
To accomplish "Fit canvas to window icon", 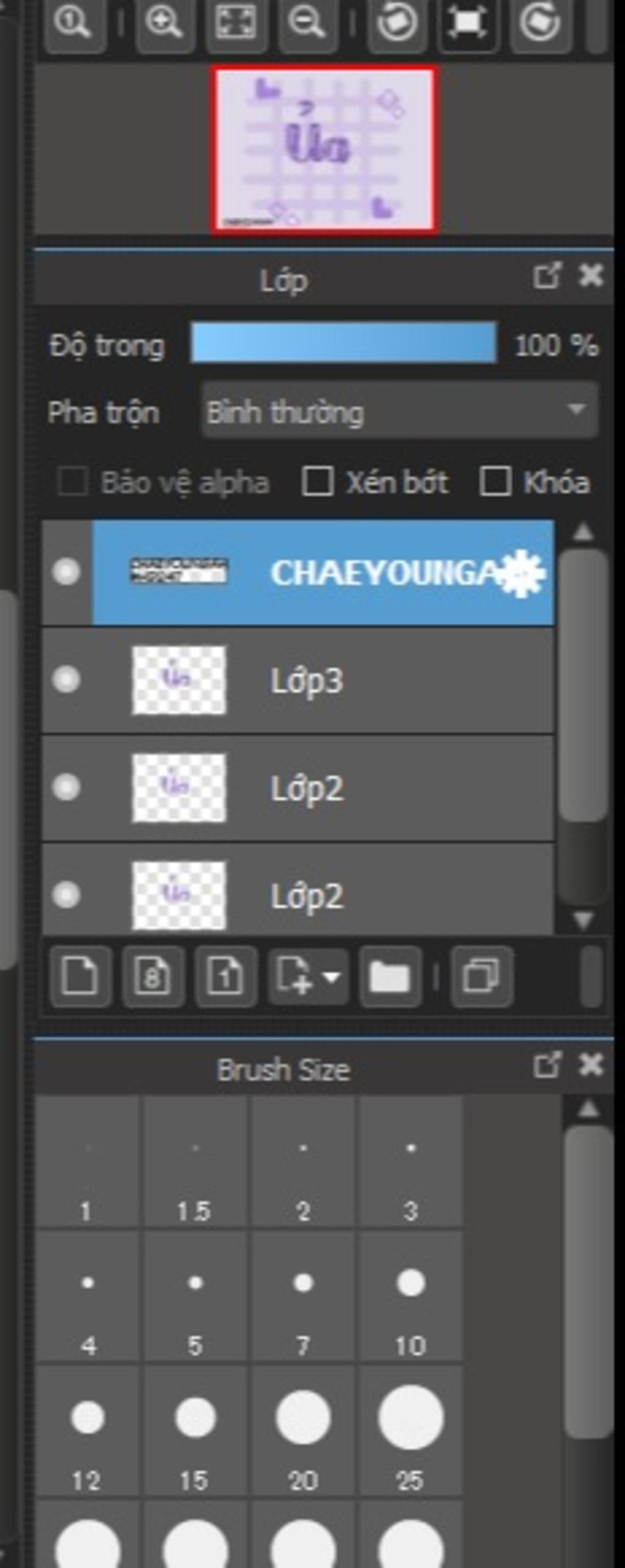I will point(236,23).
